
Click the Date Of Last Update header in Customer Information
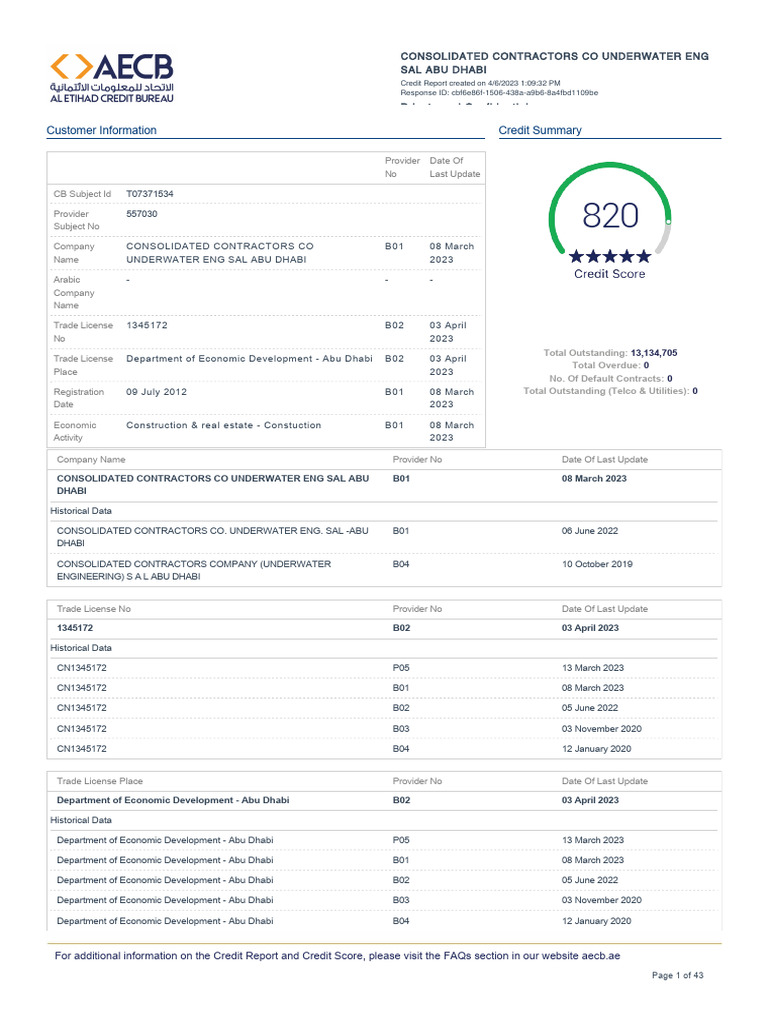(455, 167)
